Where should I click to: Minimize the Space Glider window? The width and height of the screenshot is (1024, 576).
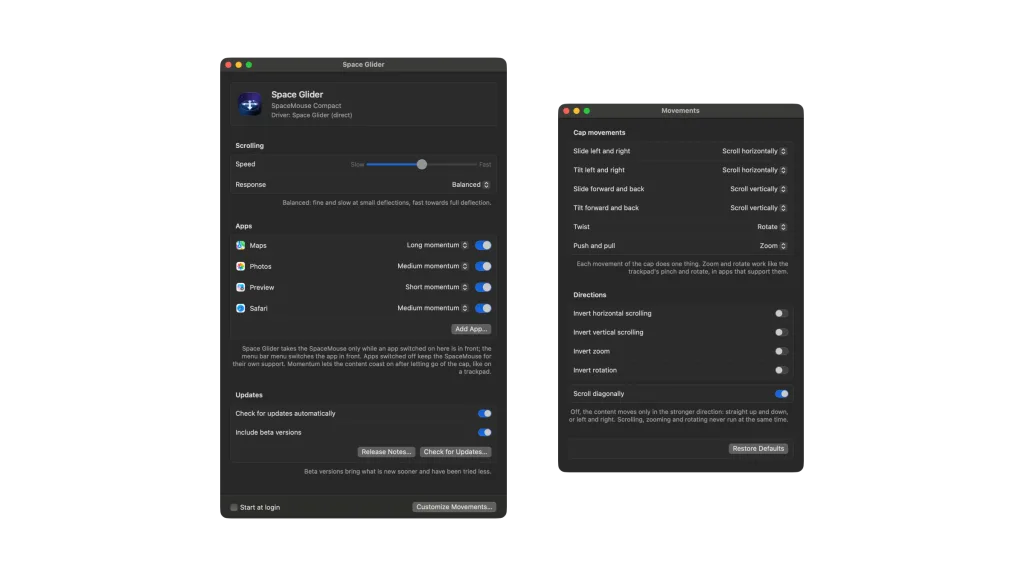point(238,65)
